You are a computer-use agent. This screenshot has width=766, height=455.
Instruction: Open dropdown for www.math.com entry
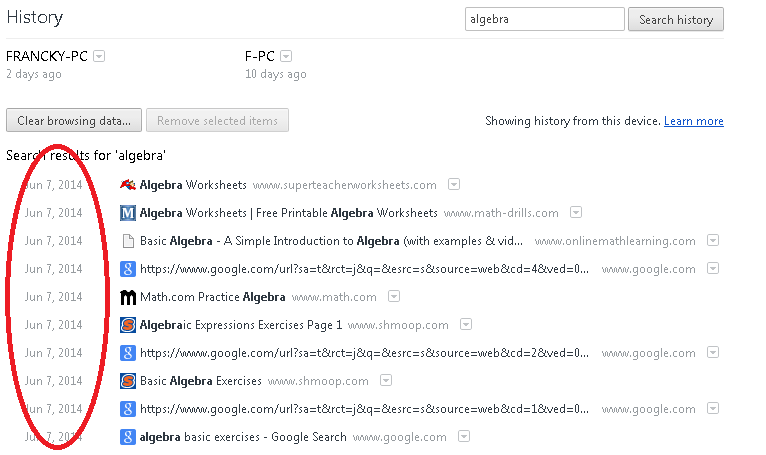pyautogui.click(x=394, y=297)
